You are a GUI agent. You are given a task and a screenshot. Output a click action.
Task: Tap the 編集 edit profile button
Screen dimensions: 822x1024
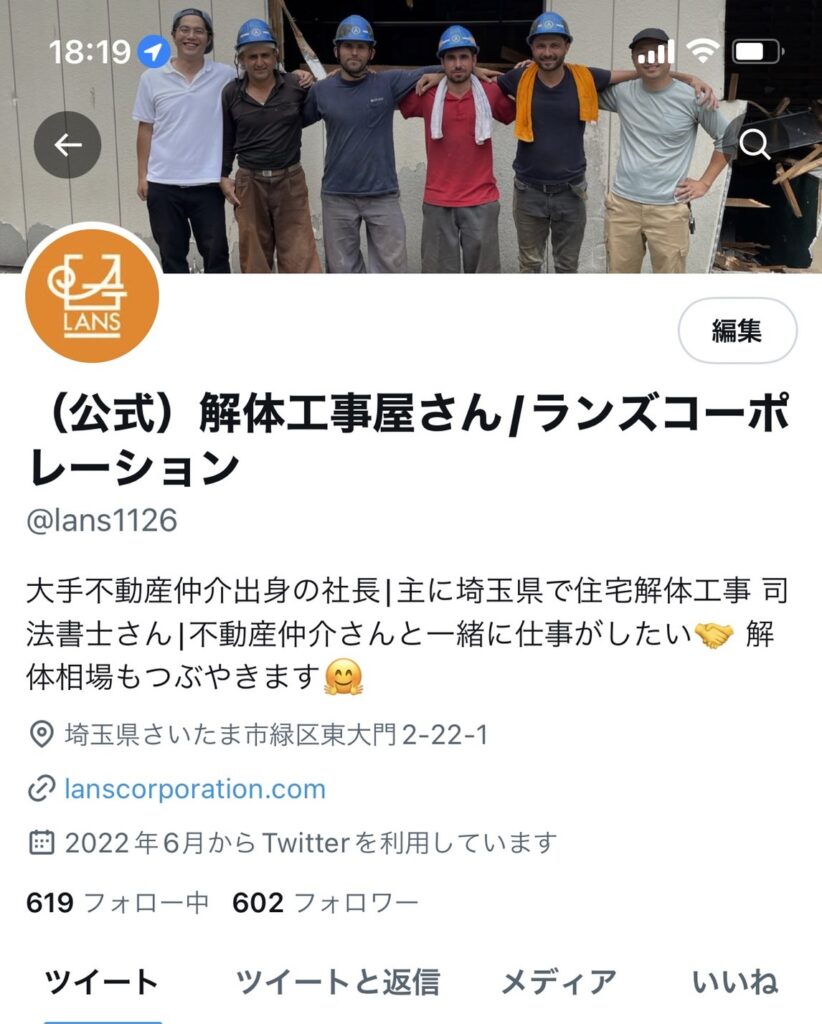tap(737, 330)
